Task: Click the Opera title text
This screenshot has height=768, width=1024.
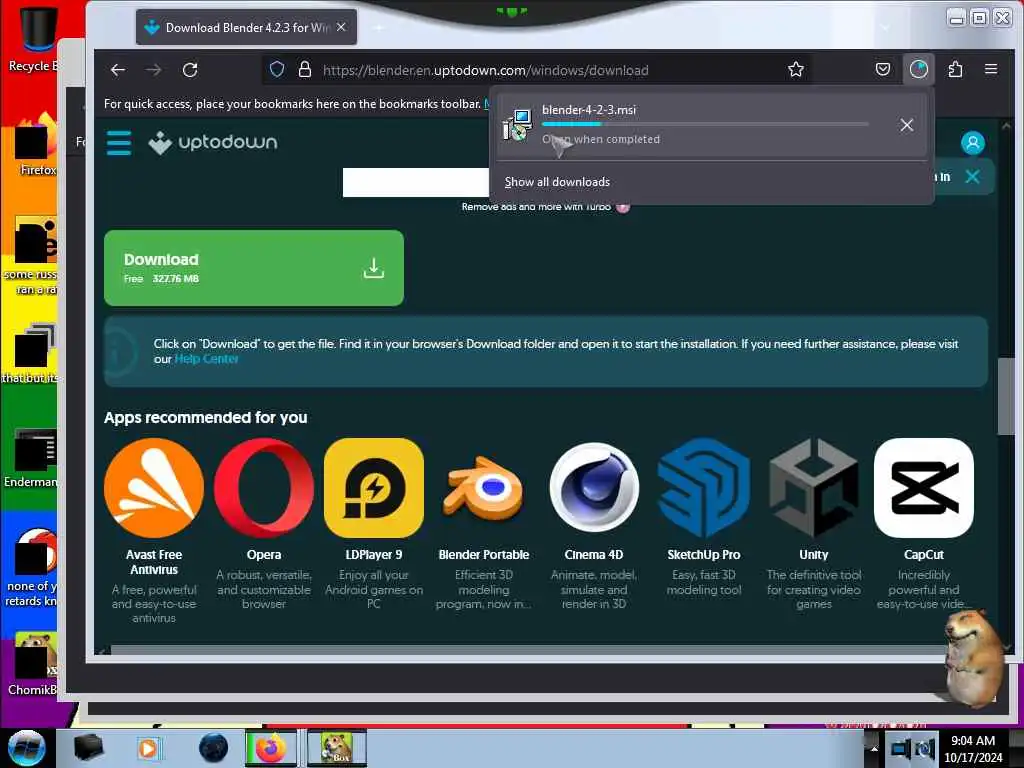Action: 264,554
